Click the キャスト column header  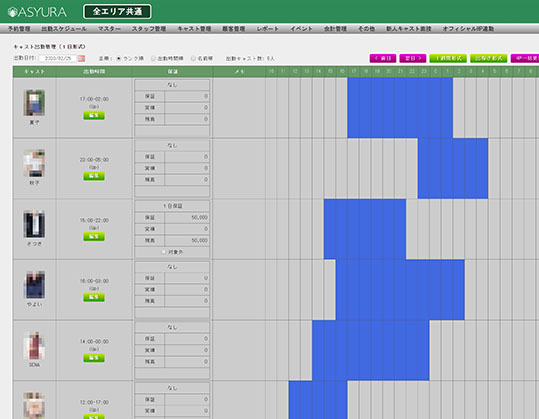click(34, 71)
